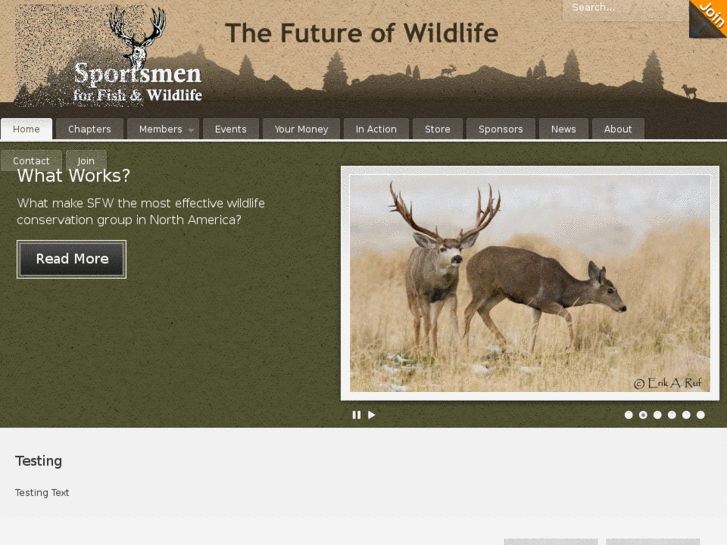Open the Store tab
This screenshot has width=727, height=545.
tap(437, 129)
